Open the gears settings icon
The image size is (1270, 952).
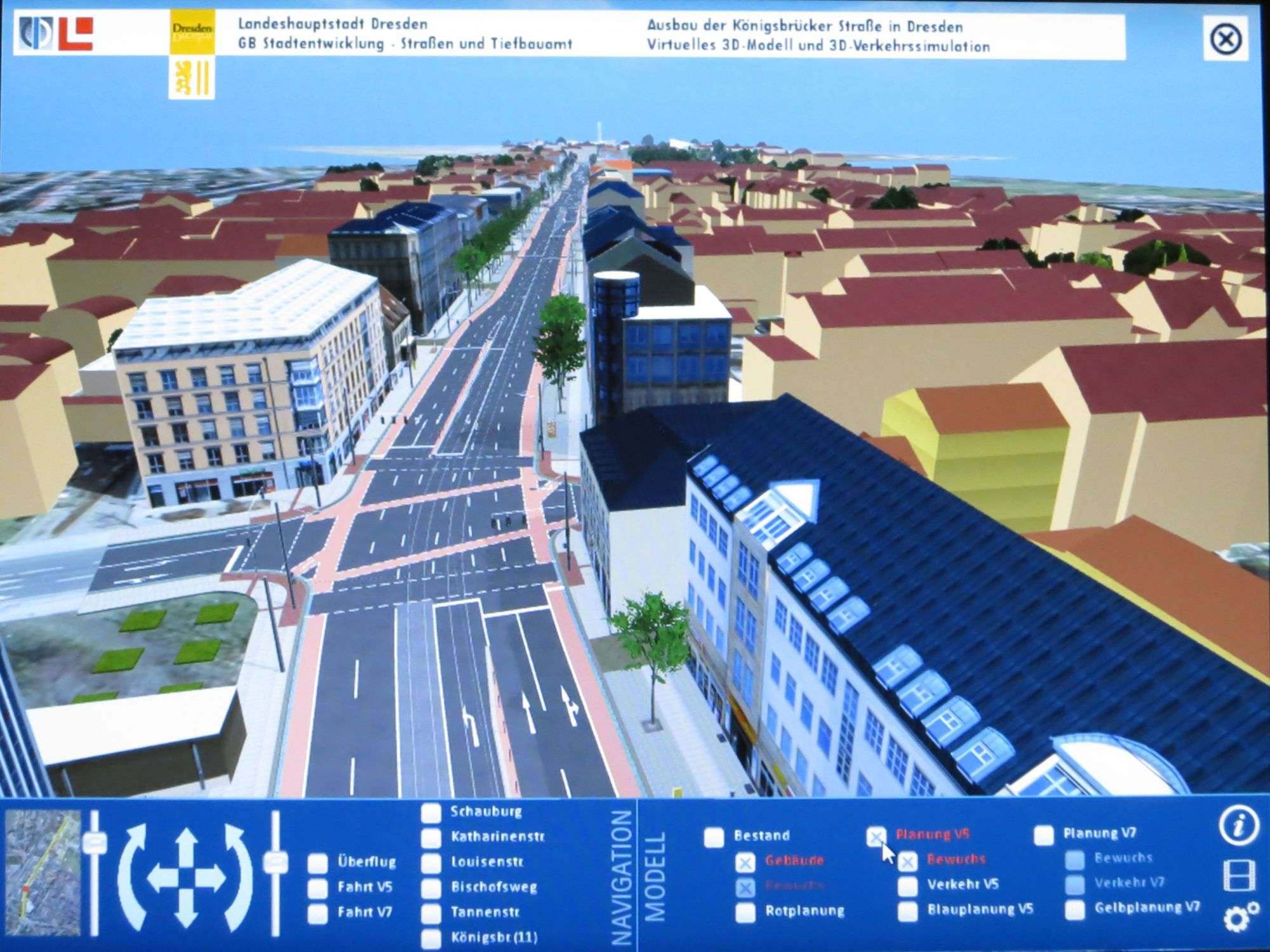[1240, 918]
